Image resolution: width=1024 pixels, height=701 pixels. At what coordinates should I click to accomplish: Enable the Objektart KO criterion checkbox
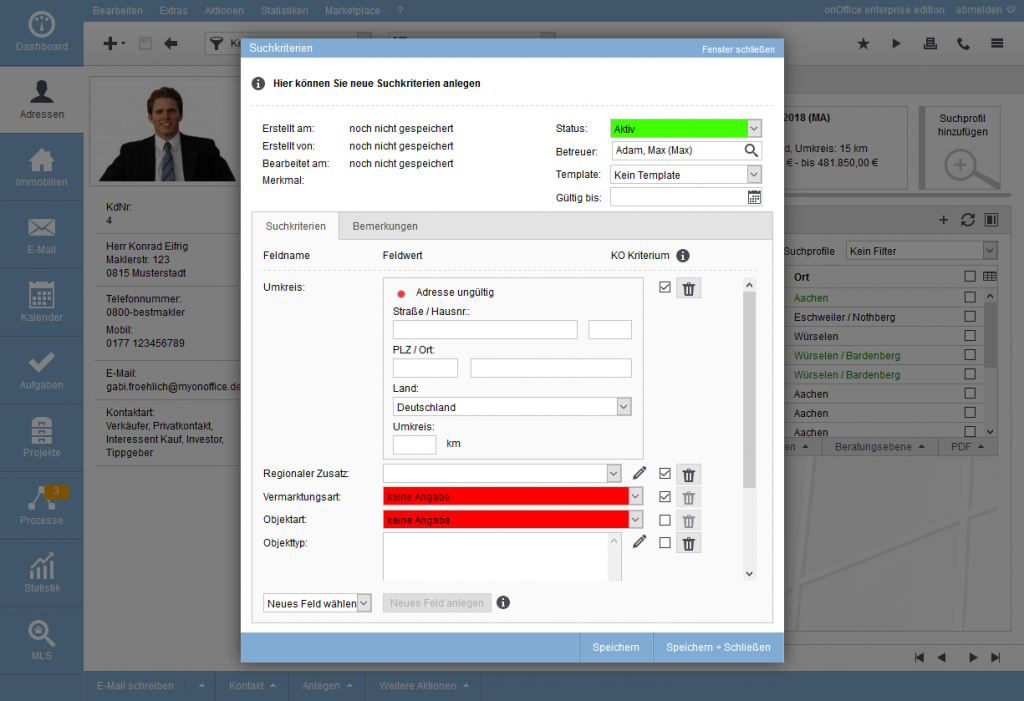665,520
